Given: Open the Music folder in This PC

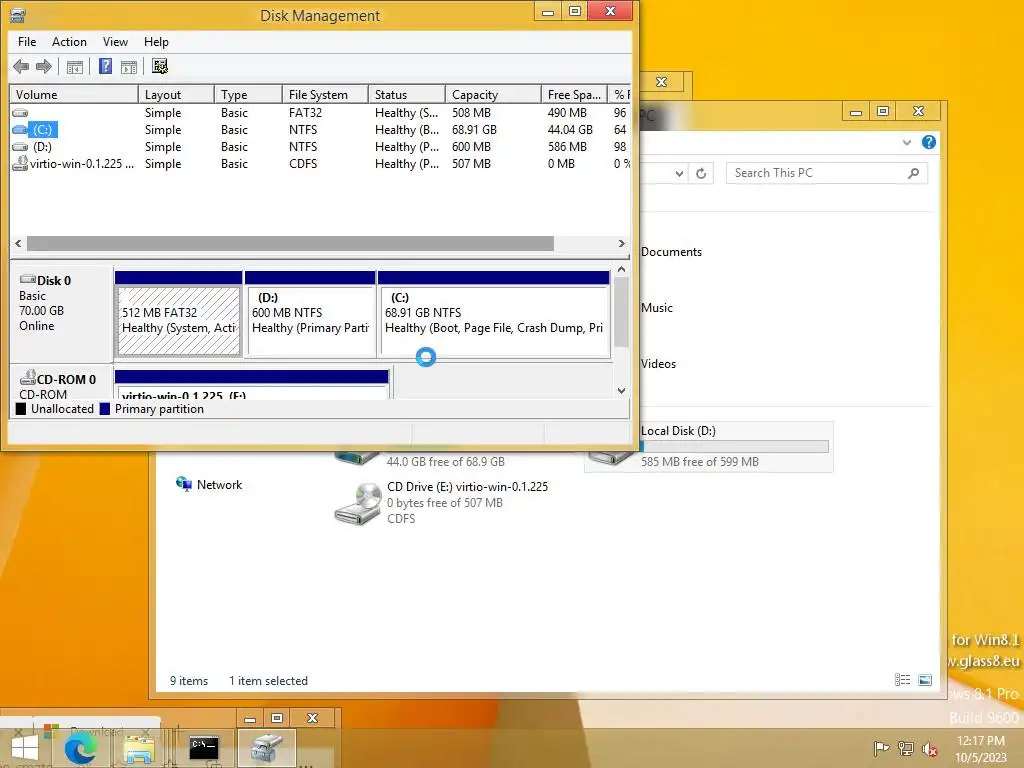Looking at the screenshot, I should coord(656,308).
